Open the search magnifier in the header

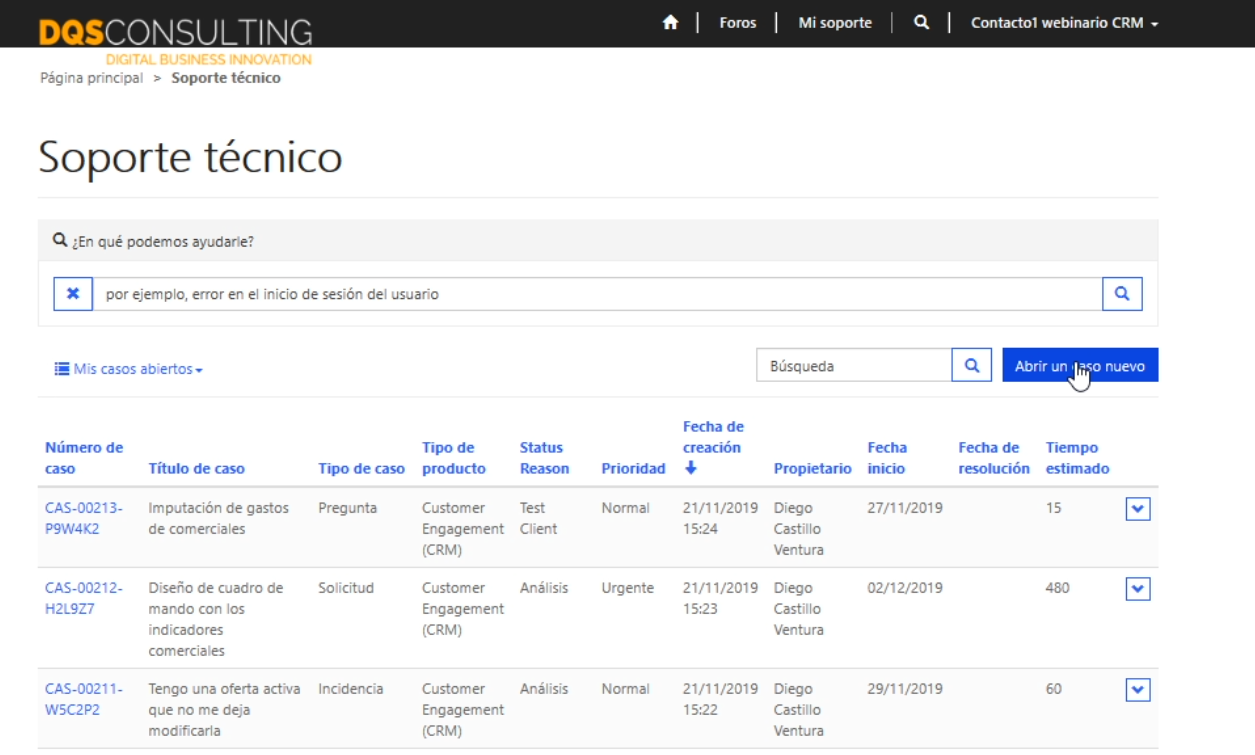[921, 23]
